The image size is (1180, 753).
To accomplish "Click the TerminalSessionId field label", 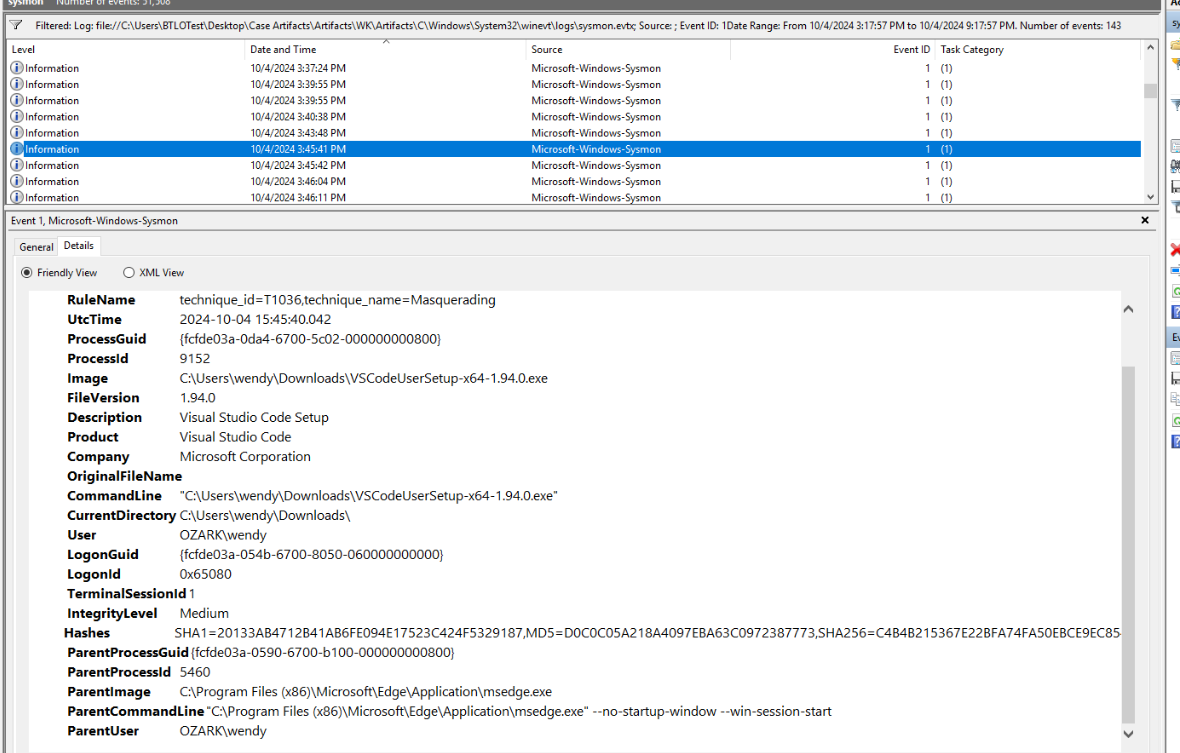I will point(126,593).
